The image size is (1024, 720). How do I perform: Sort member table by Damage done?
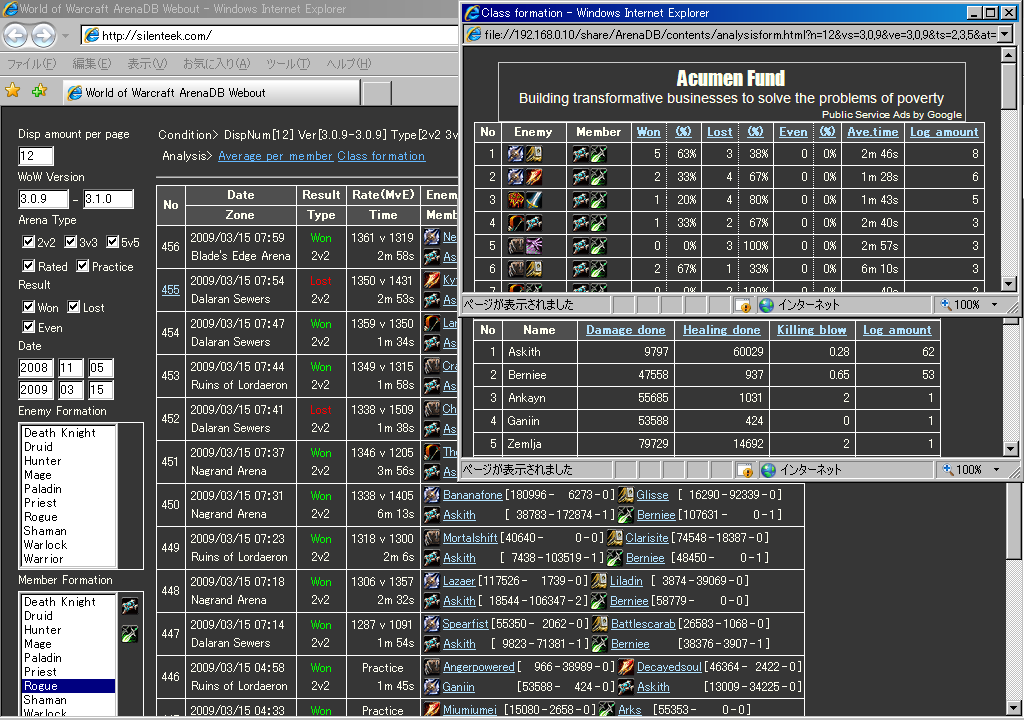(x=626, y=330)
